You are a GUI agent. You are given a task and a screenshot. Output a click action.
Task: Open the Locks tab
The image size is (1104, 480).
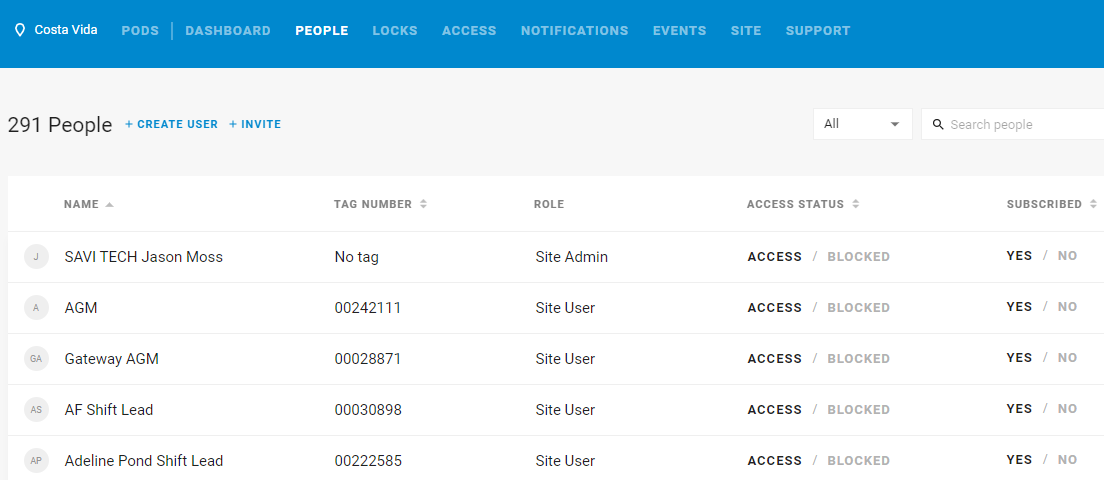395,31
